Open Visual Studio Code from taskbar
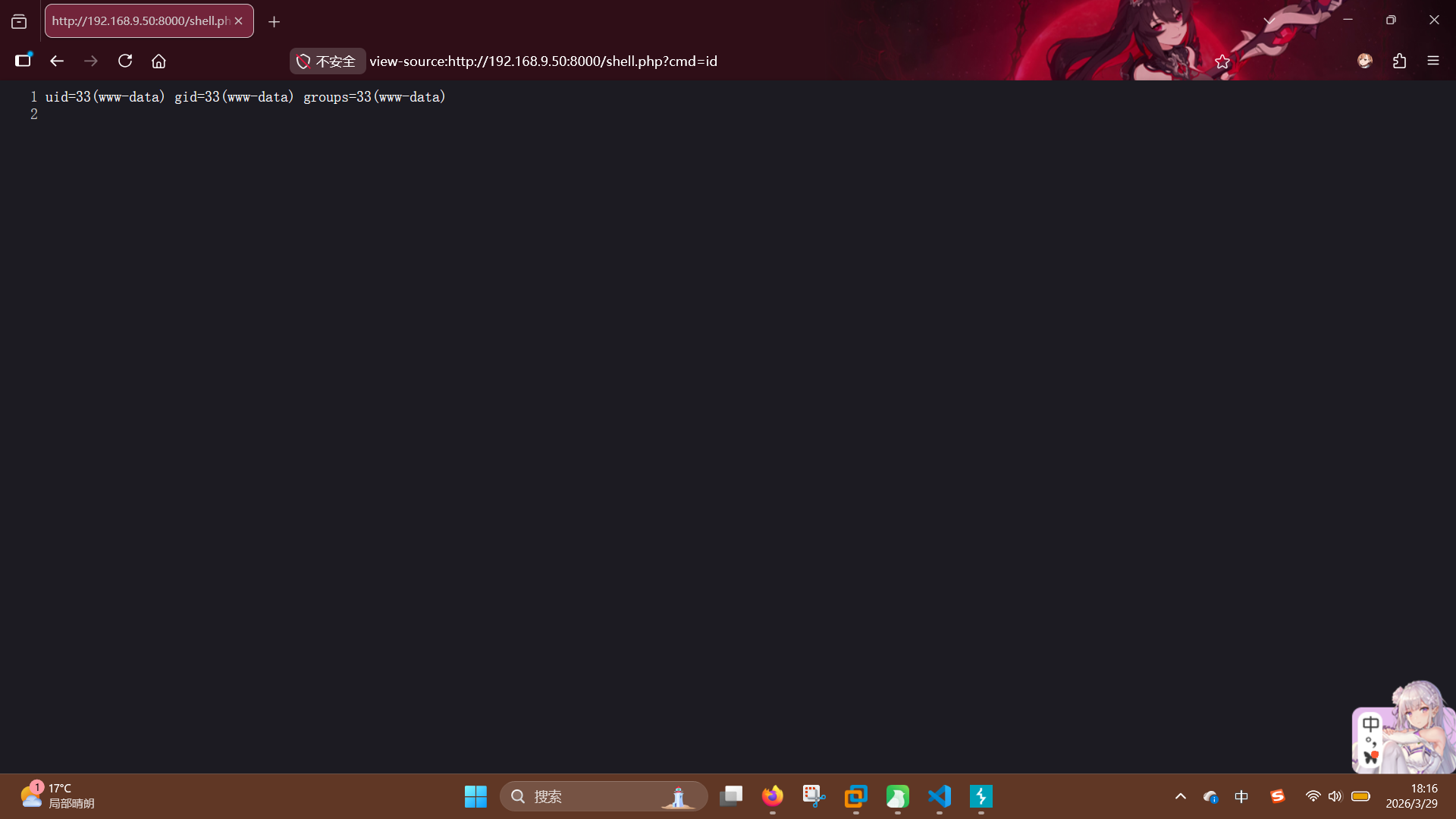This screenshot has width=1456, height=819. pos(939,796)
